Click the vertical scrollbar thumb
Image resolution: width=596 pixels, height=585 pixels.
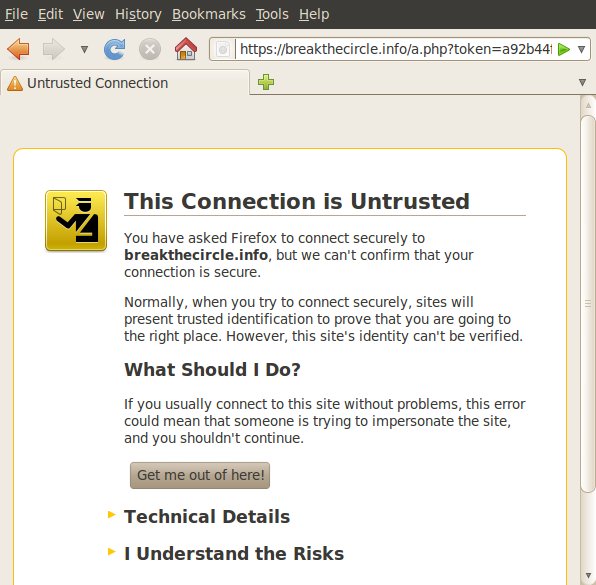(588, 303)
